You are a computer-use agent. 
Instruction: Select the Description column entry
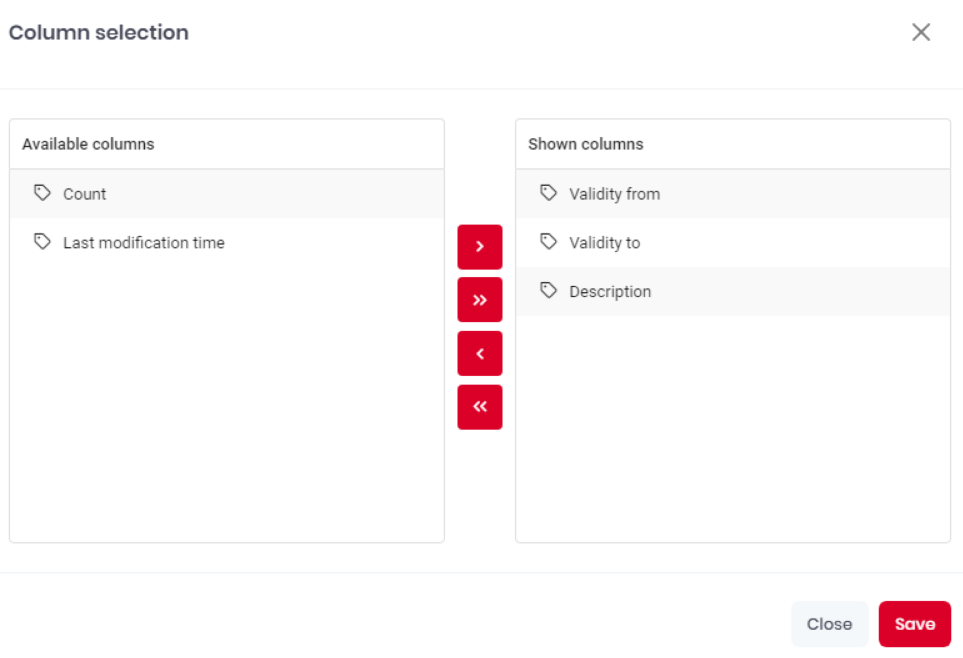(733, 291)
